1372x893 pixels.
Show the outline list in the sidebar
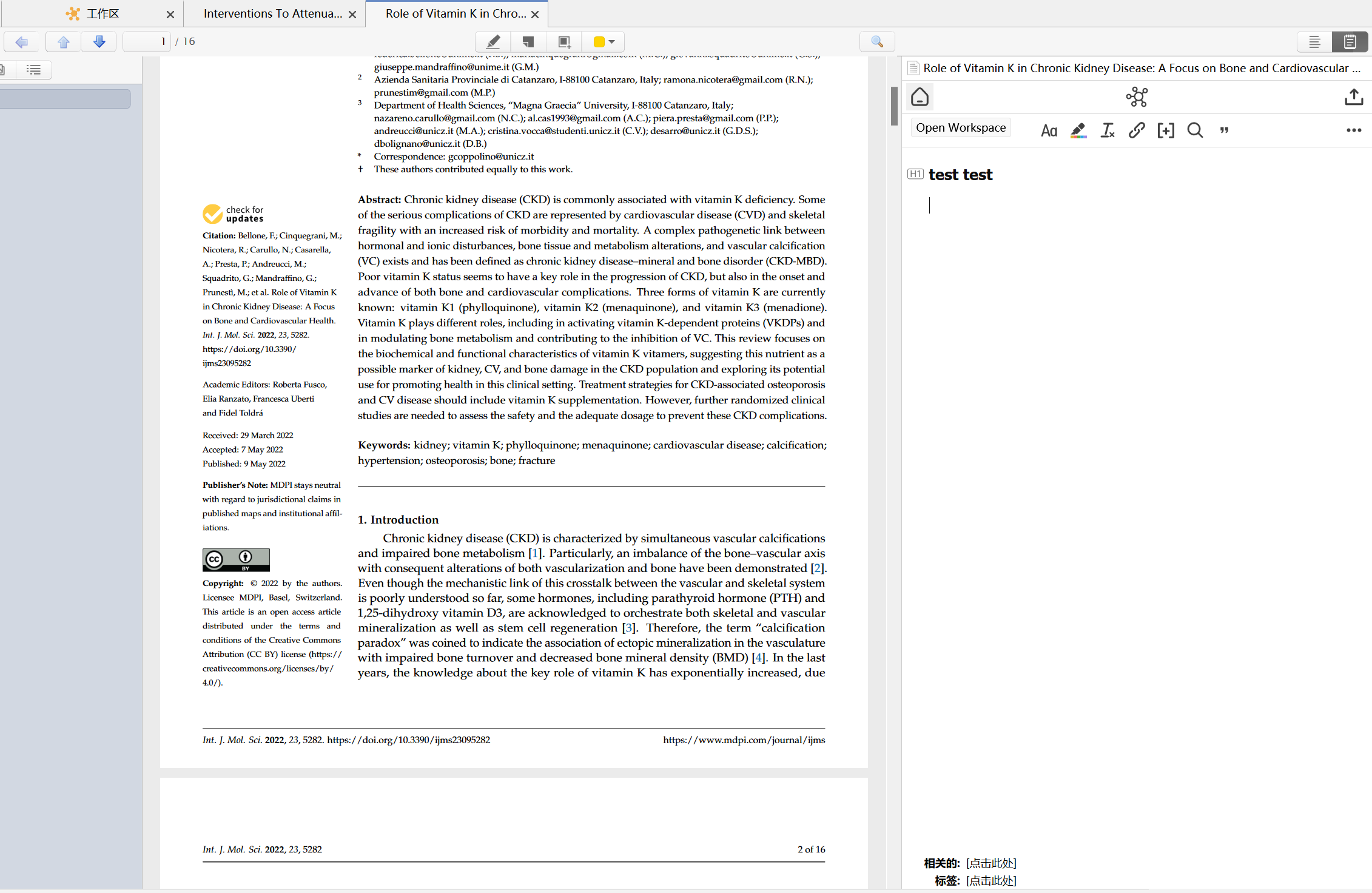point(34,70)
